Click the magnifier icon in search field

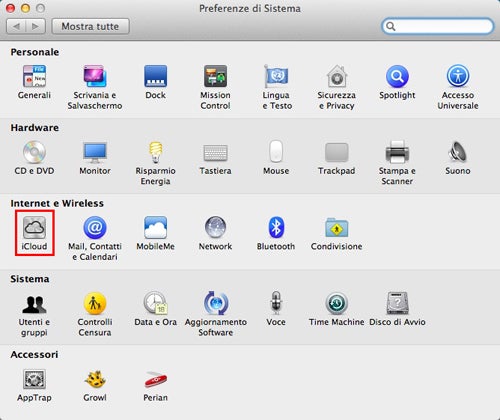(x=391, y=26)
